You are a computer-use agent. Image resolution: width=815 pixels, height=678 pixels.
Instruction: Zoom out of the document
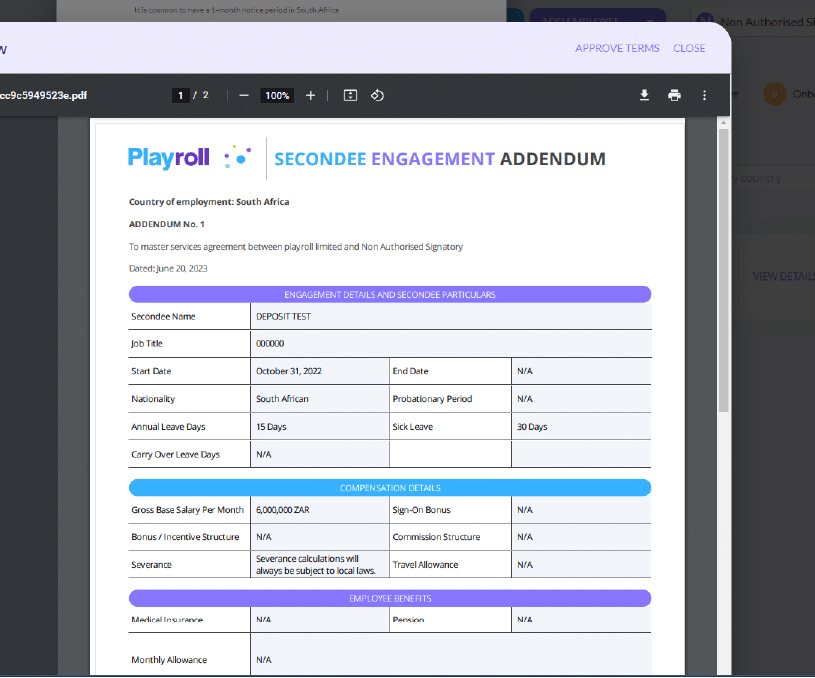click(x=243, y=95)
